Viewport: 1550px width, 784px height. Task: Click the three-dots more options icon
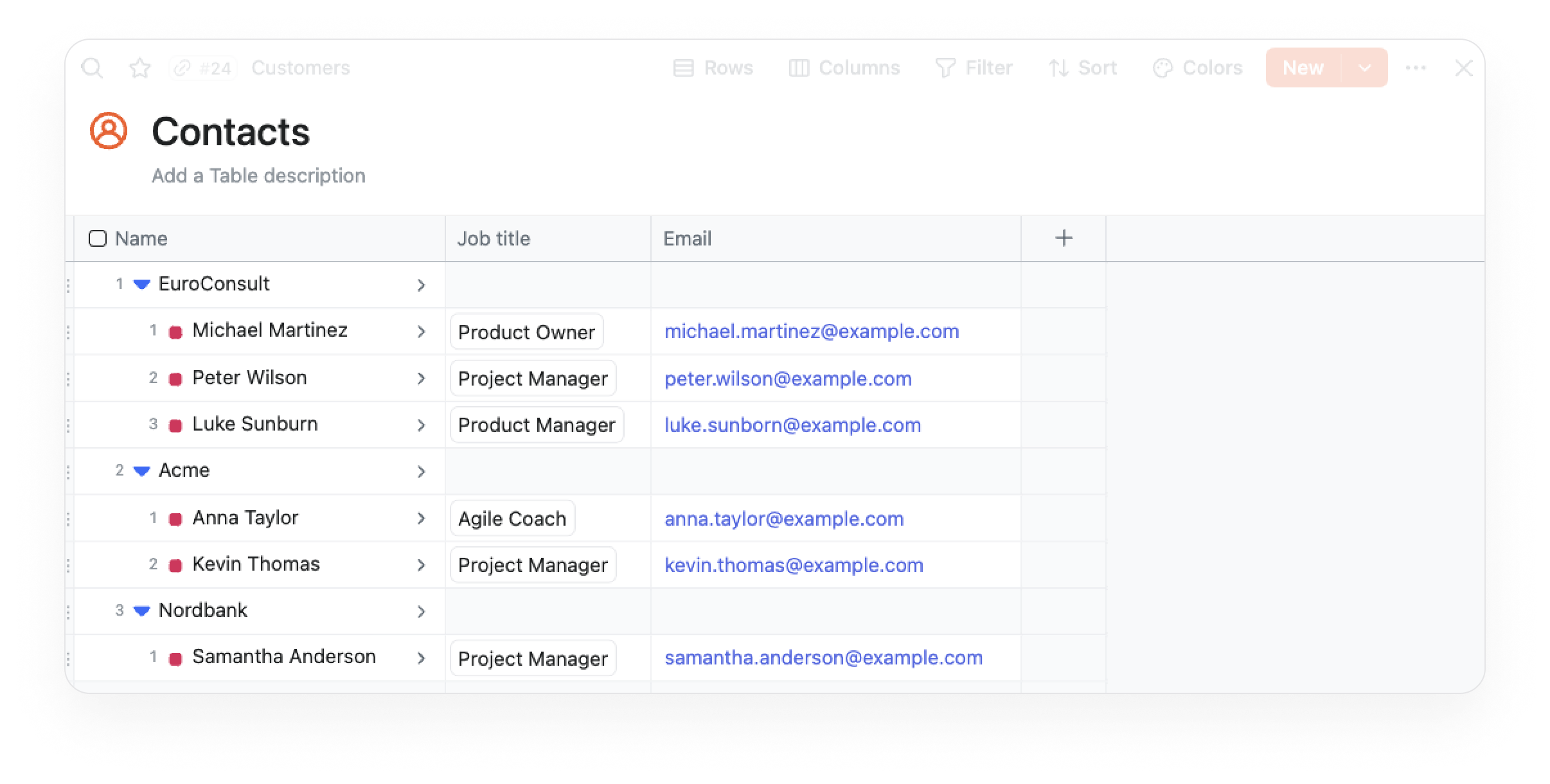pyautogui.click(x=1416, y=68)
